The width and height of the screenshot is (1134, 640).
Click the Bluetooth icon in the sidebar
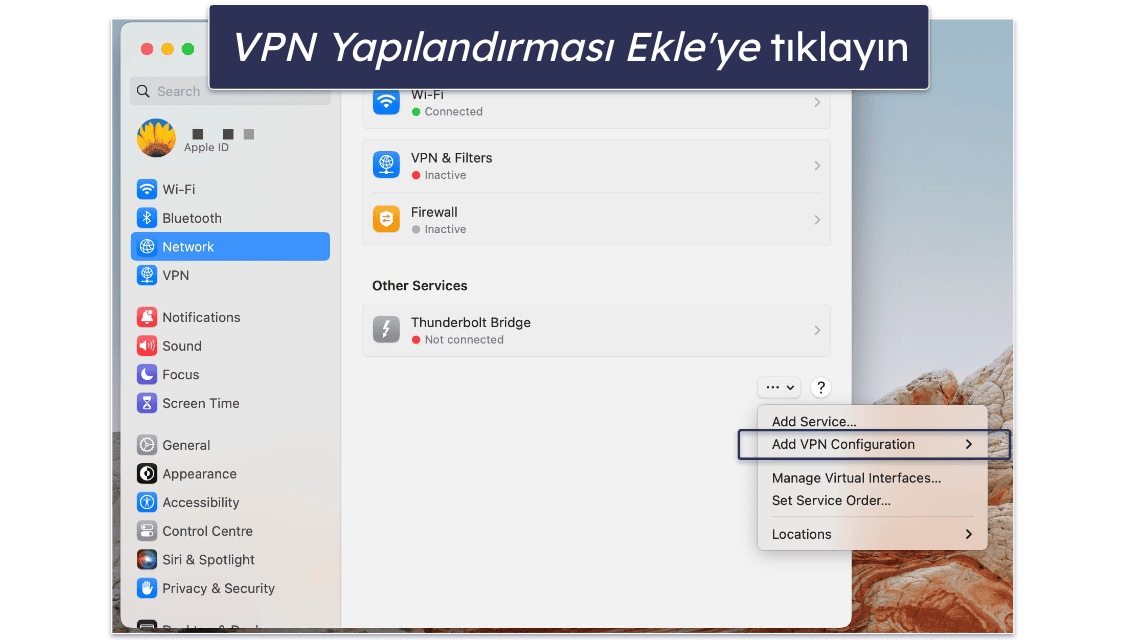click(147, 218)
